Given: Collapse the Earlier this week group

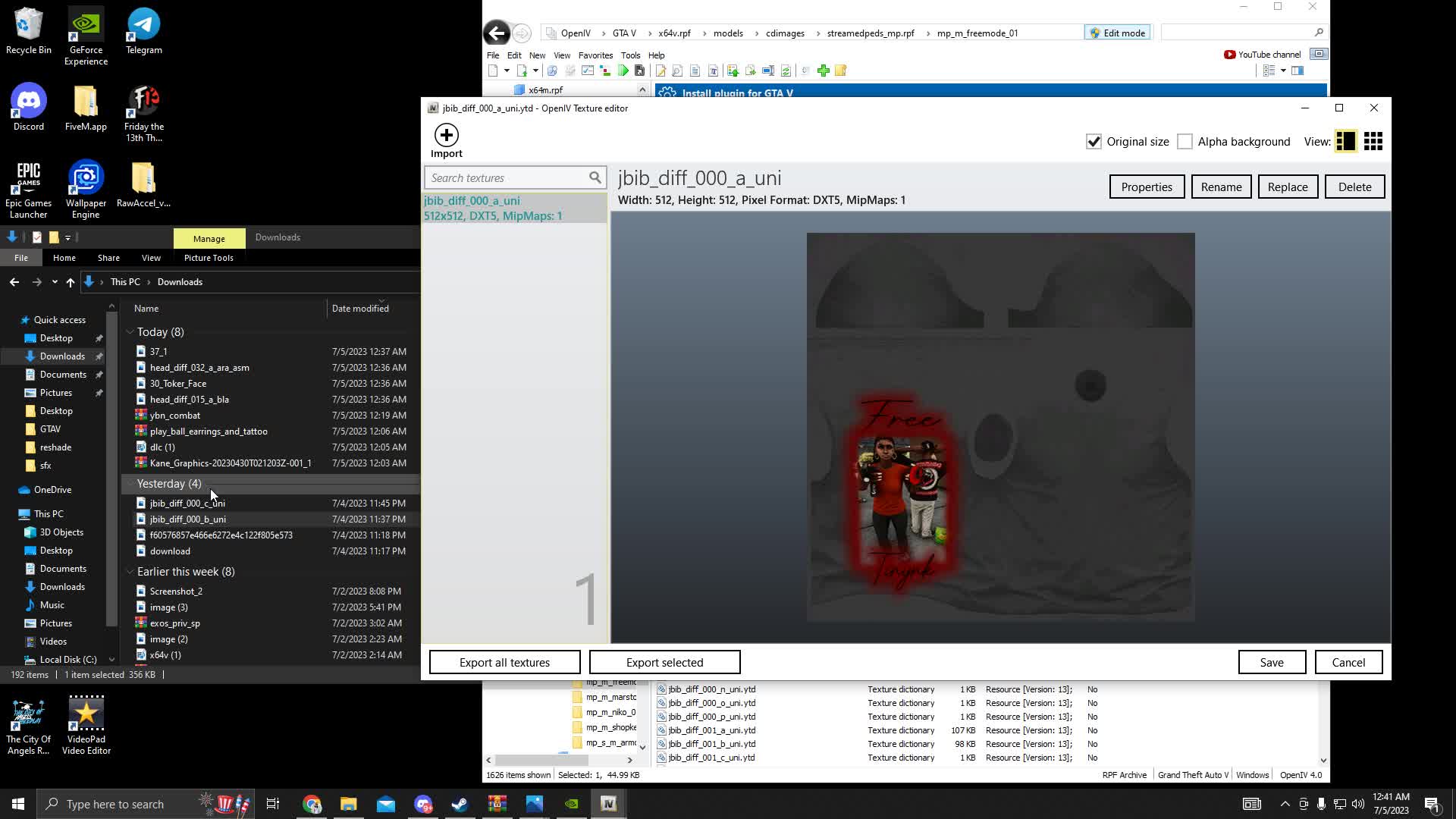Looking at the screenshot, I should [130, 572].
